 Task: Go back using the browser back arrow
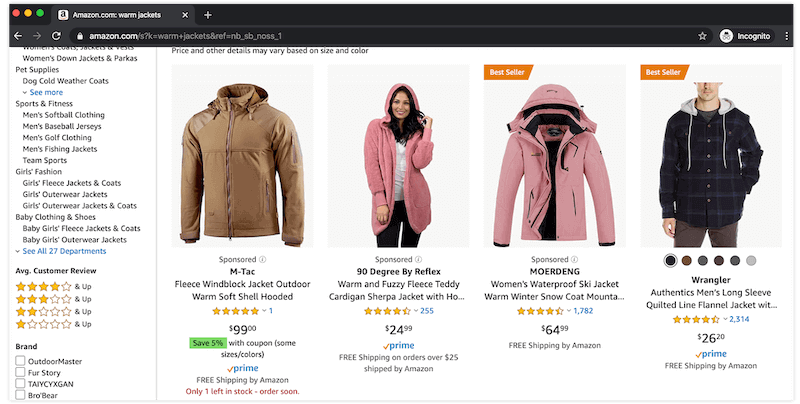(x=18, y=36)
